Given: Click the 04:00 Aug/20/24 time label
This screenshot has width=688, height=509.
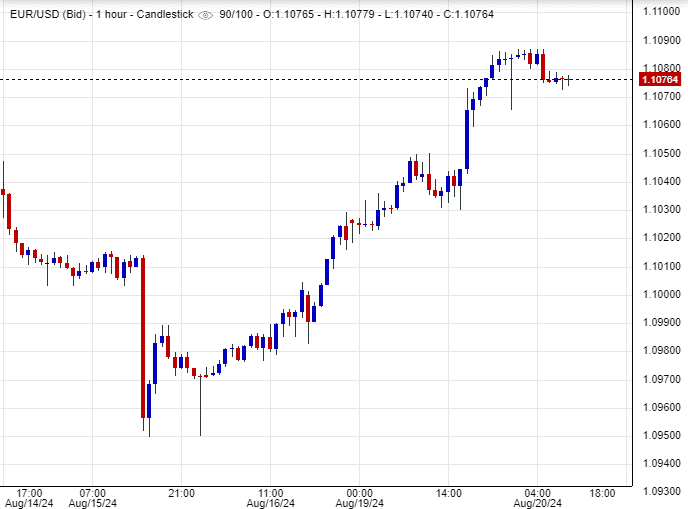Looking at the screenshot, I should coord(537,499).
